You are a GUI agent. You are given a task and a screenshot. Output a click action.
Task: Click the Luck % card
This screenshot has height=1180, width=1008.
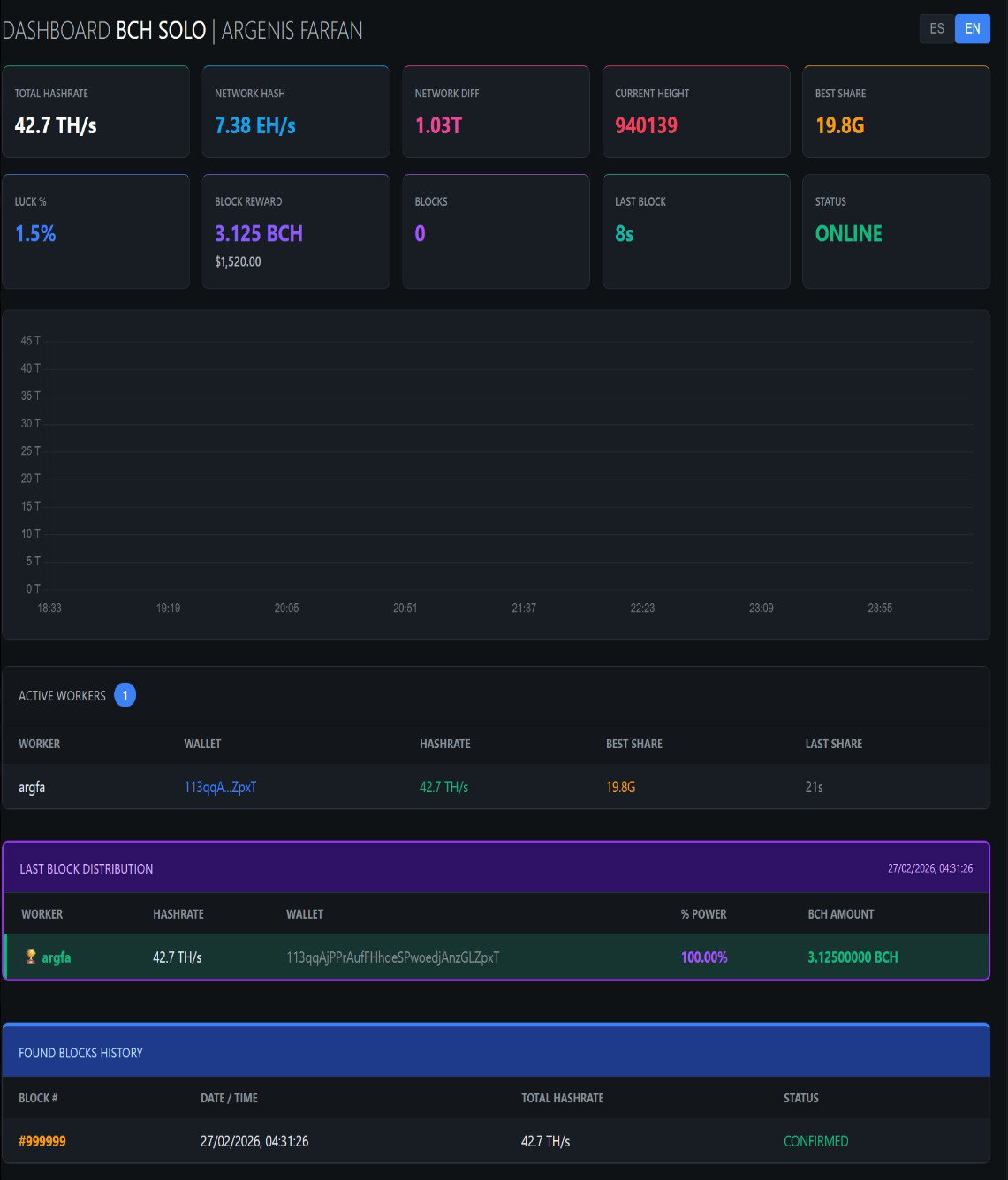click(x=95, y=231)
